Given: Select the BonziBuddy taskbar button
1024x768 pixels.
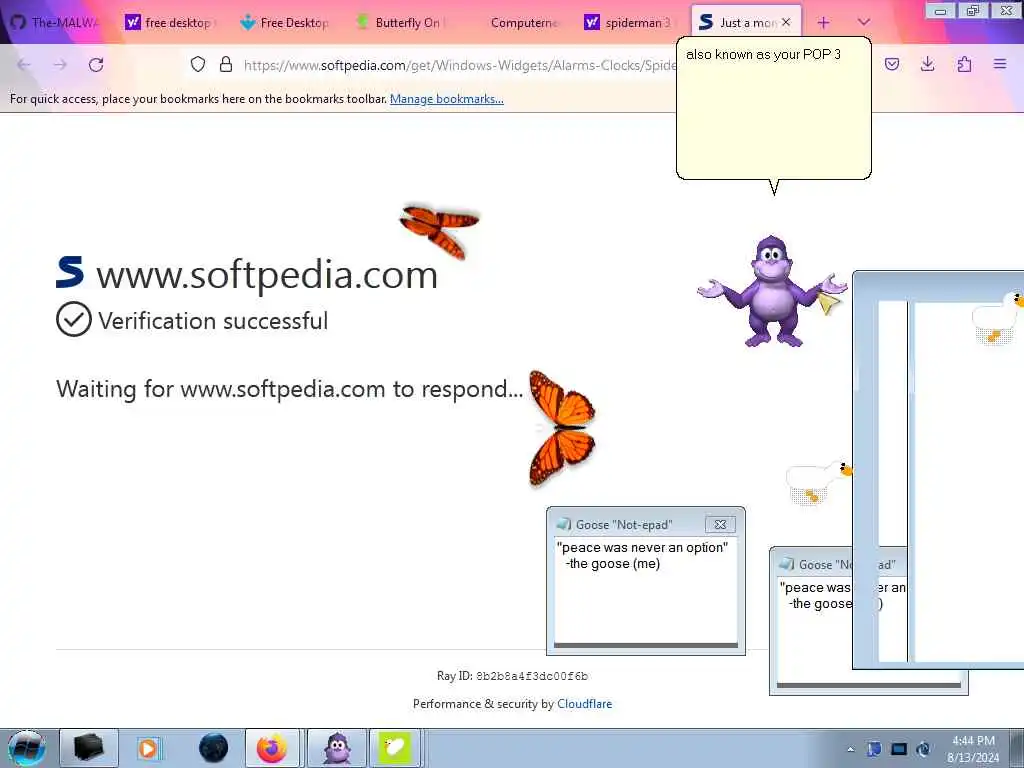Looking at the screenshot, I should click(x=337, y=748).
